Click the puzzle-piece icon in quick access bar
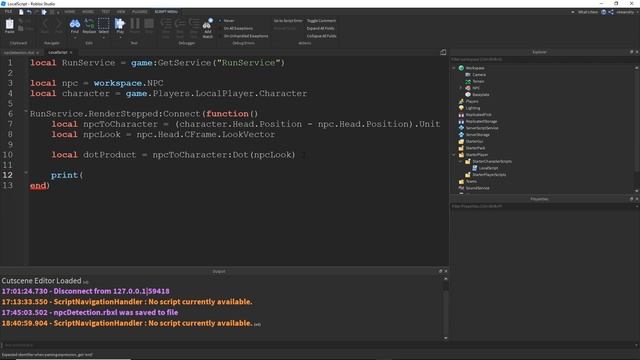640x360 pixels. pyautogui.click(x=44, y=12)
